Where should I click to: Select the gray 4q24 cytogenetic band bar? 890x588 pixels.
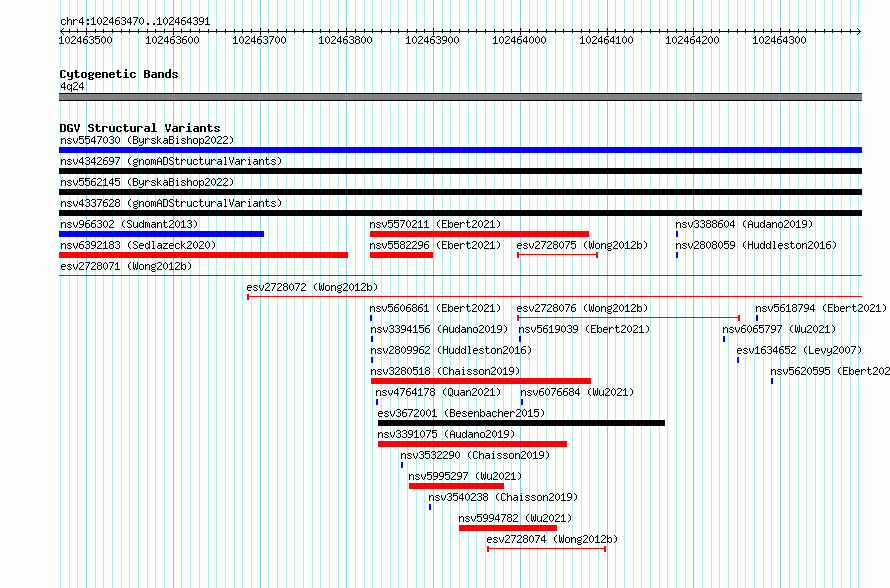point(460,97)
